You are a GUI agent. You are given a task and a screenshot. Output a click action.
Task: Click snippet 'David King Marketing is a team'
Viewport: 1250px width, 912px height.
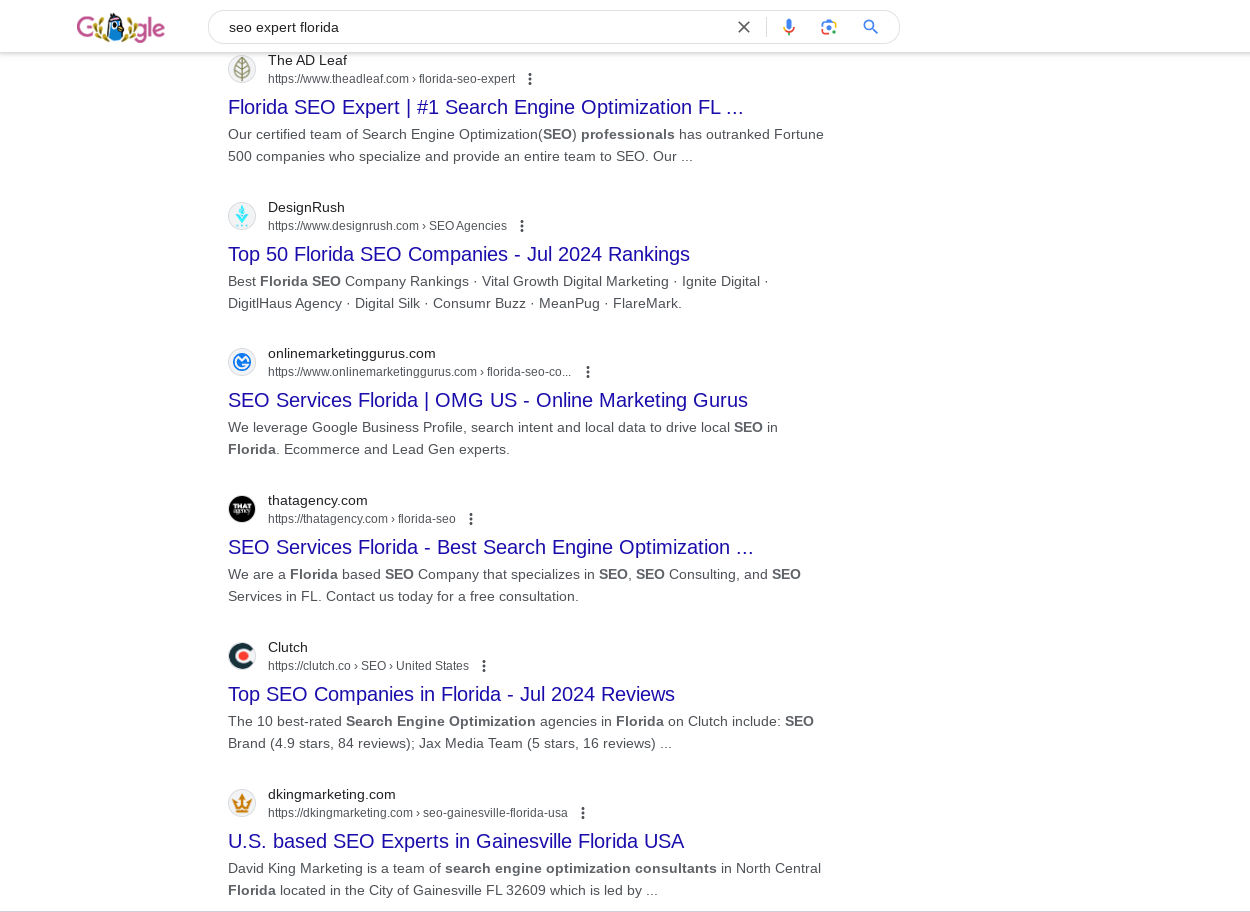pyautogui.click(x=524, y=879)
